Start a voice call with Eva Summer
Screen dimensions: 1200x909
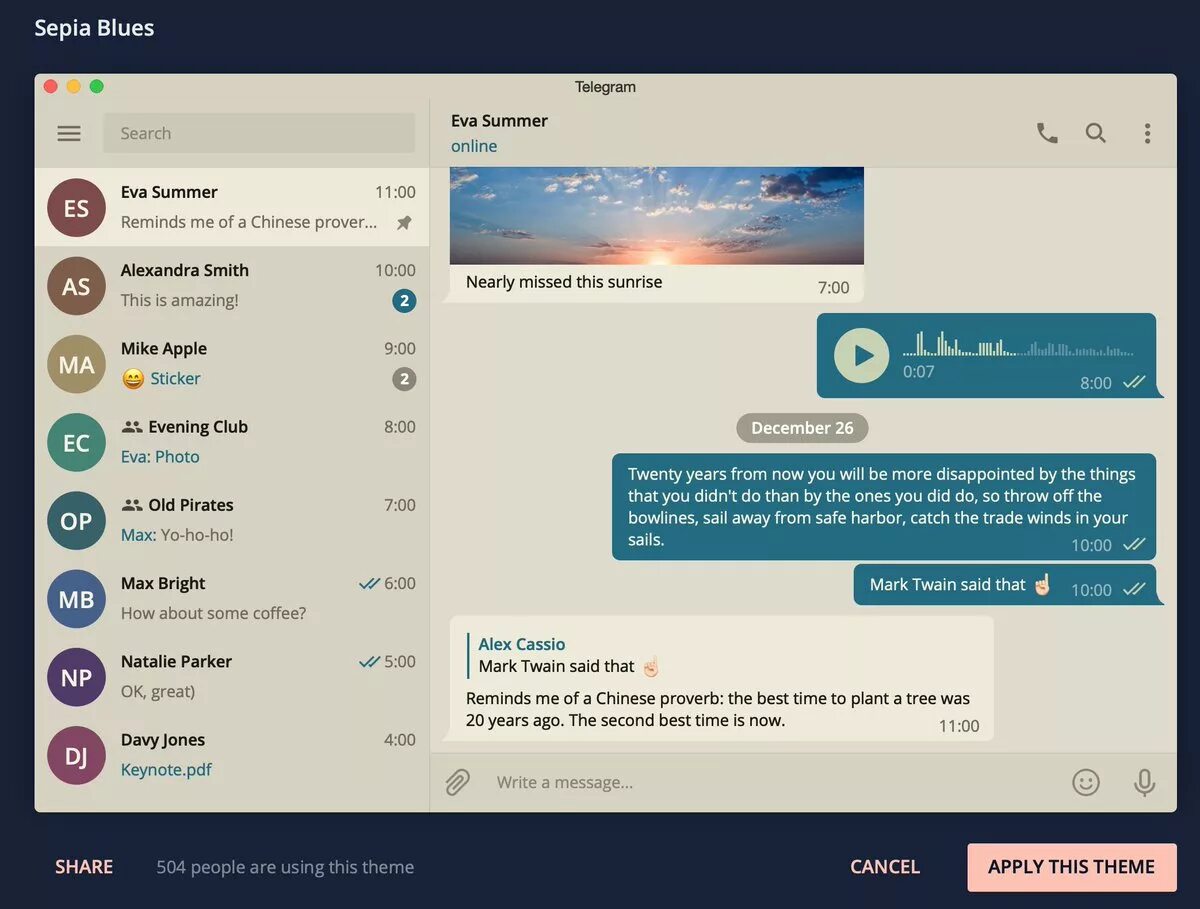[1047, 133]
